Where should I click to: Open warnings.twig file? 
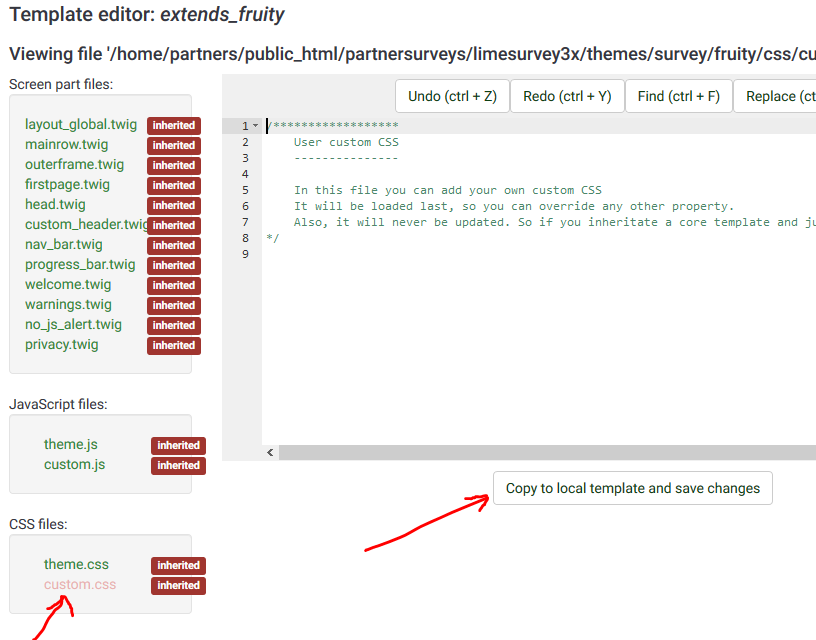point(68,305)
